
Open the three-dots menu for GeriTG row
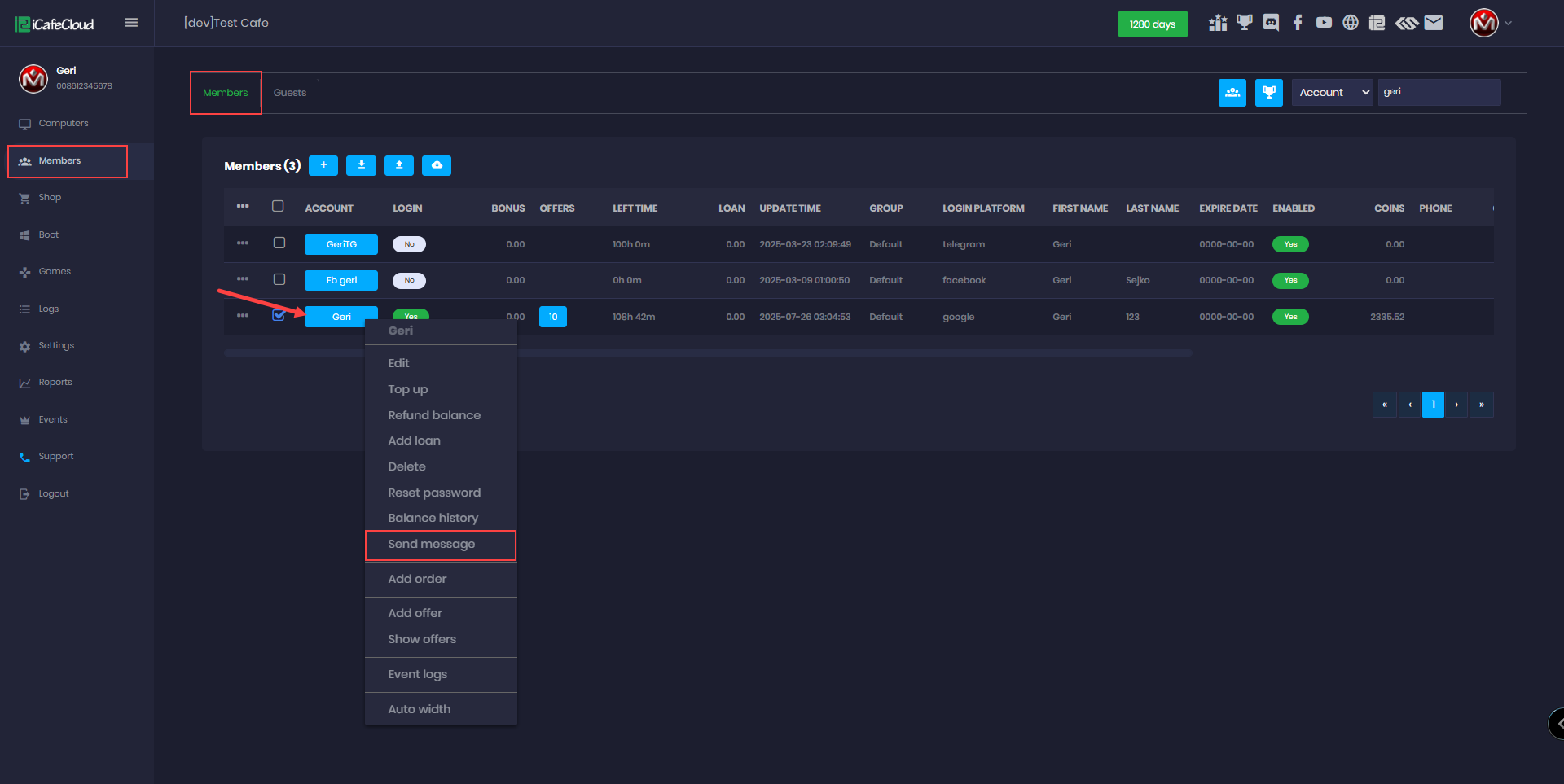pos(243,243)
